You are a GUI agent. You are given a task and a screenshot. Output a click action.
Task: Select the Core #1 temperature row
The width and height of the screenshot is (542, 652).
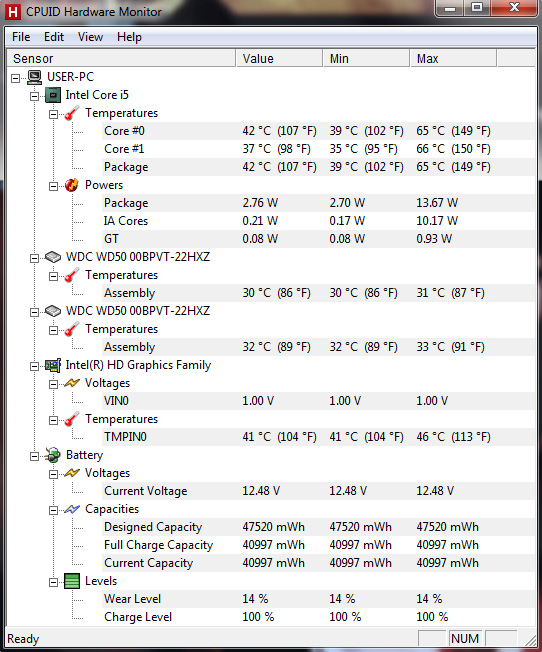[x=318, y=149]
